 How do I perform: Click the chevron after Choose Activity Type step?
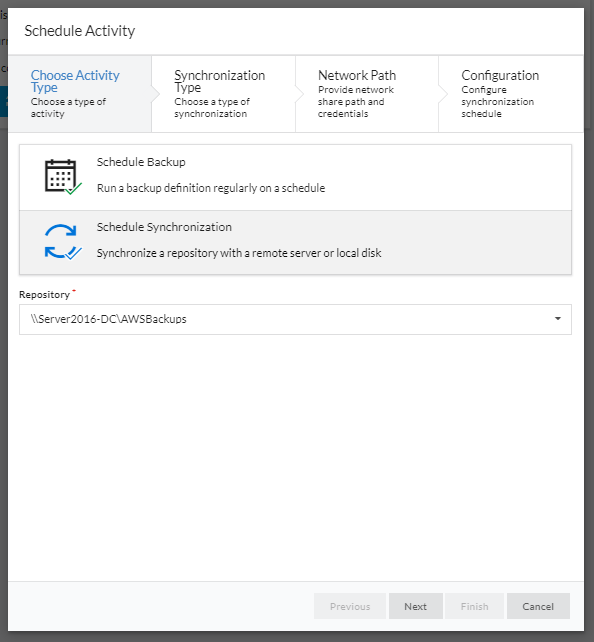[x=156, y=94]
